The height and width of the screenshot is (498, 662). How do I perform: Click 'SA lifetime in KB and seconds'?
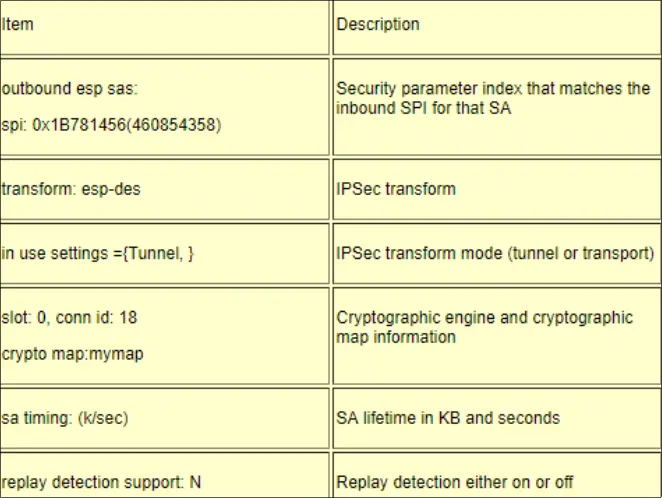coord(448,417)
